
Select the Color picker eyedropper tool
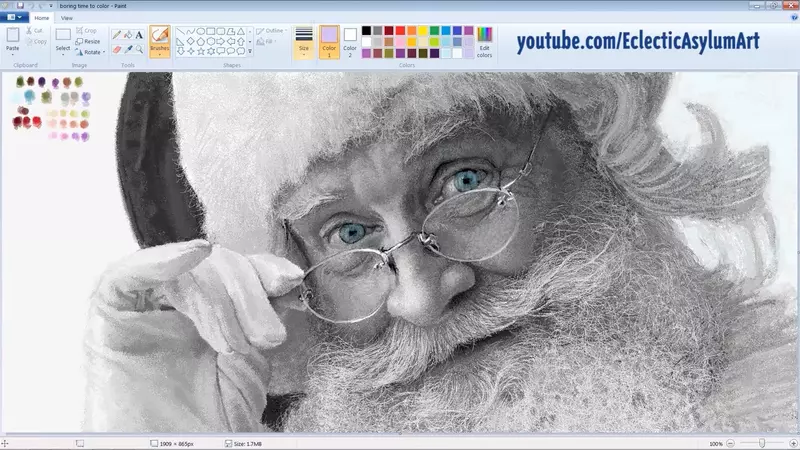[x=128, y=48]
